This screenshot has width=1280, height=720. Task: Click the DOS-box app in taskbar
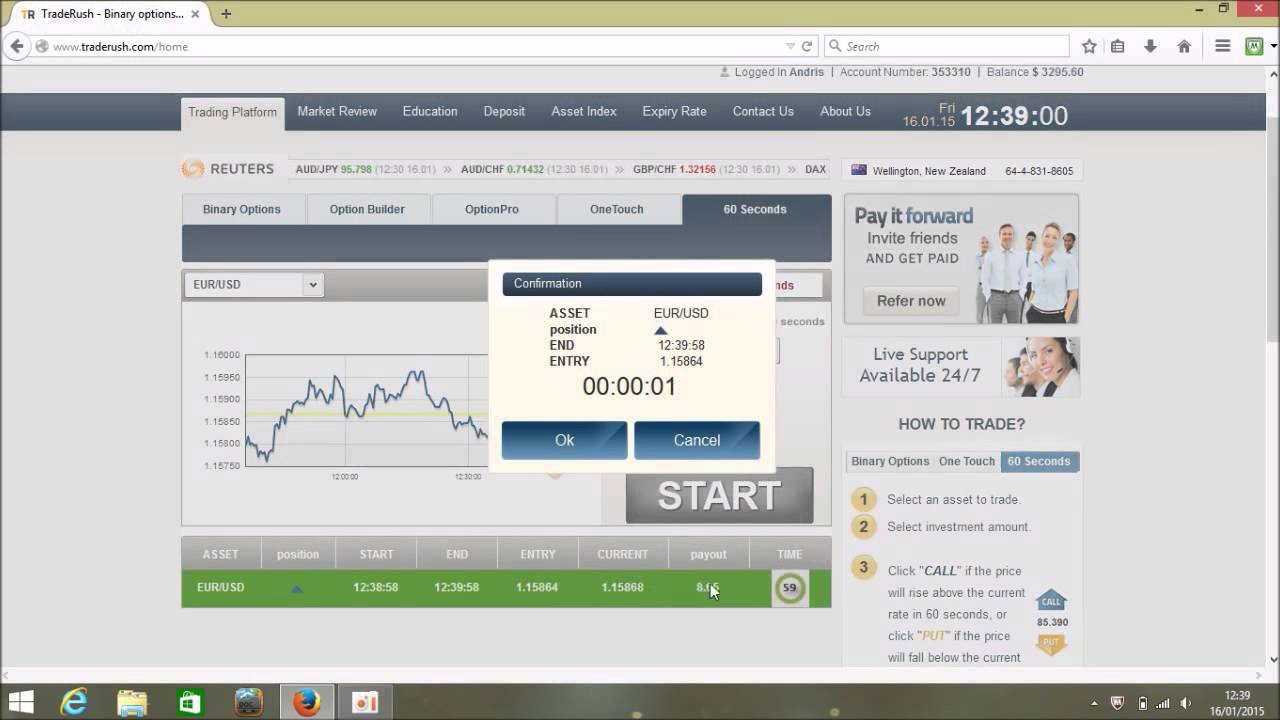point(248,703)
